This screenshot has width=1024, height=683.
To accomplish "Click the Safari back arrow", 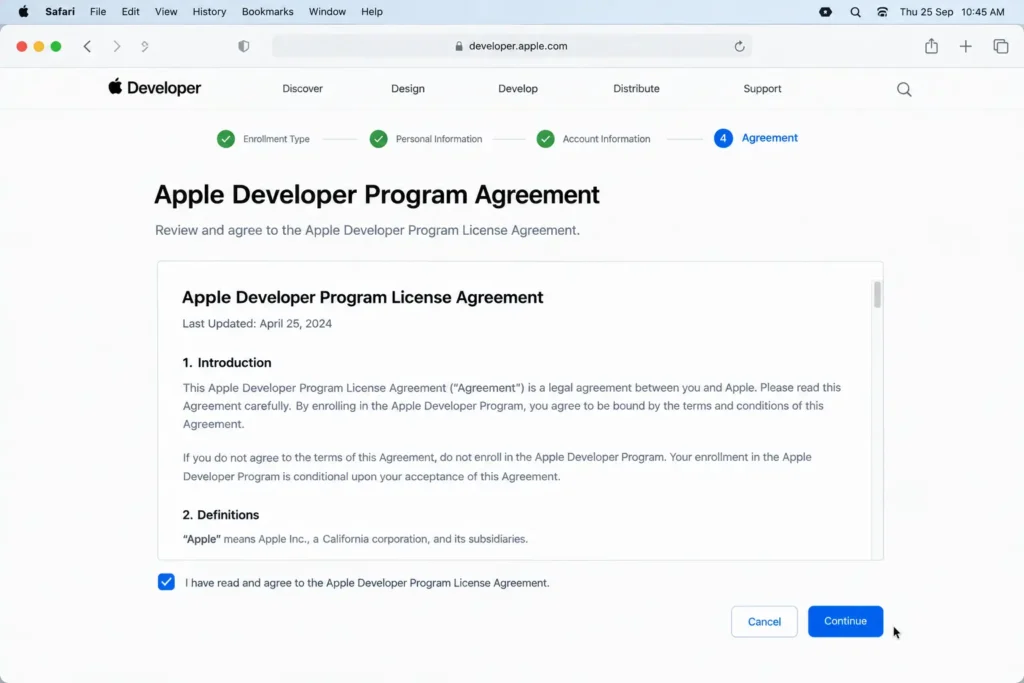I will (88, 46).
